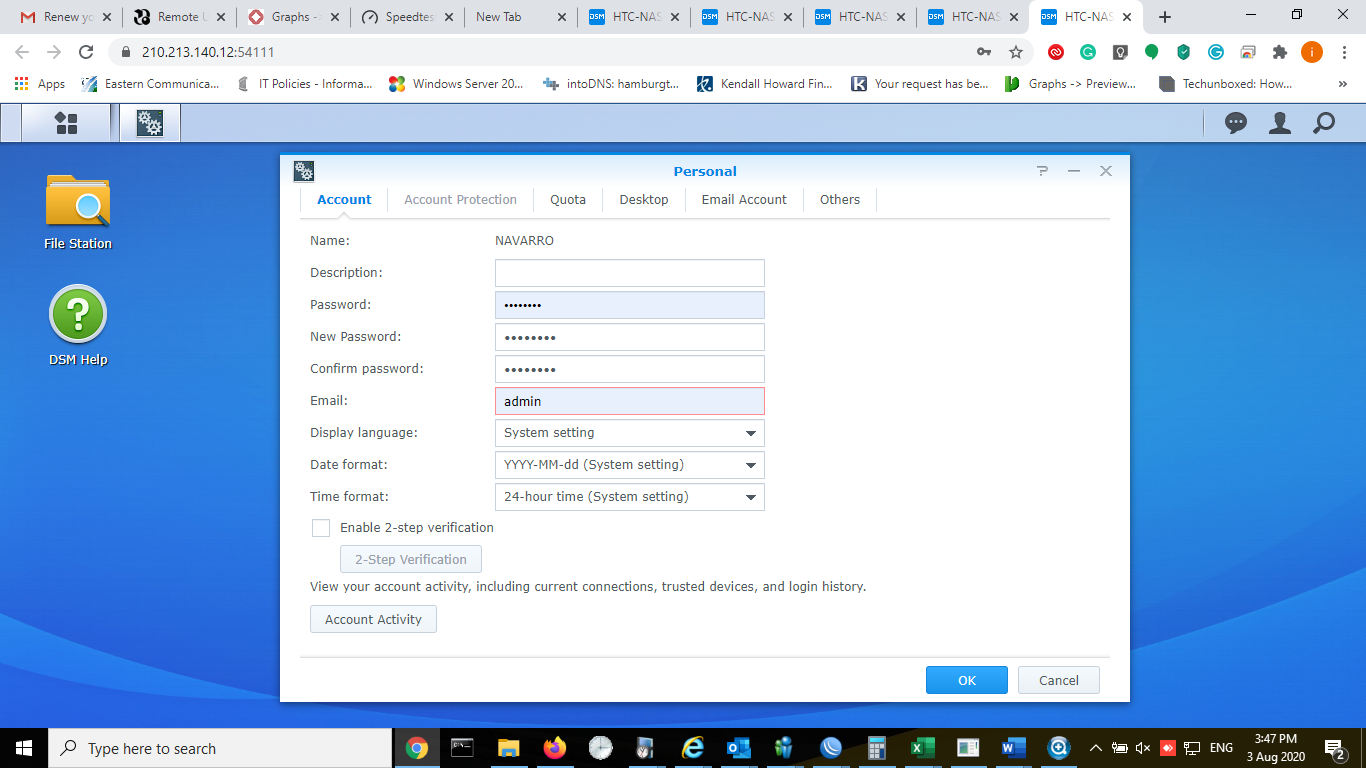Click the Email field containing admin
The image size is (1366, 768).
tap(630, 401)
